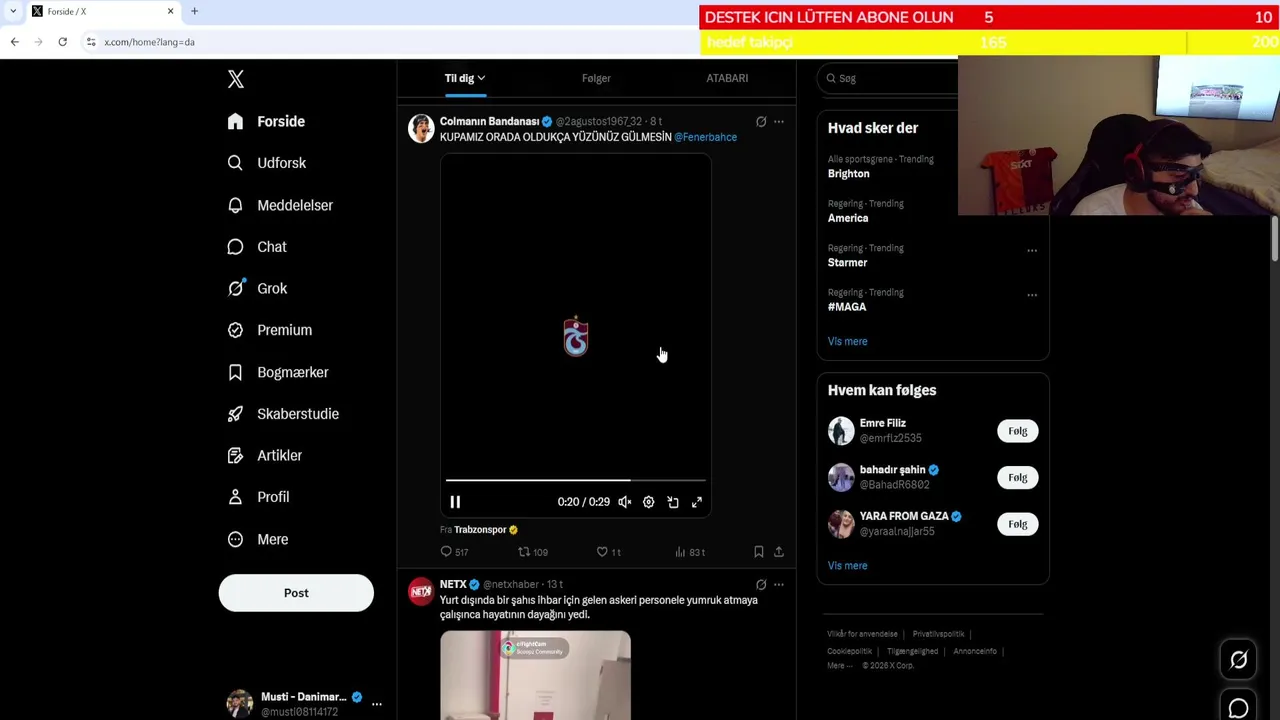Go to Forside home page

[x=266, y=121]
